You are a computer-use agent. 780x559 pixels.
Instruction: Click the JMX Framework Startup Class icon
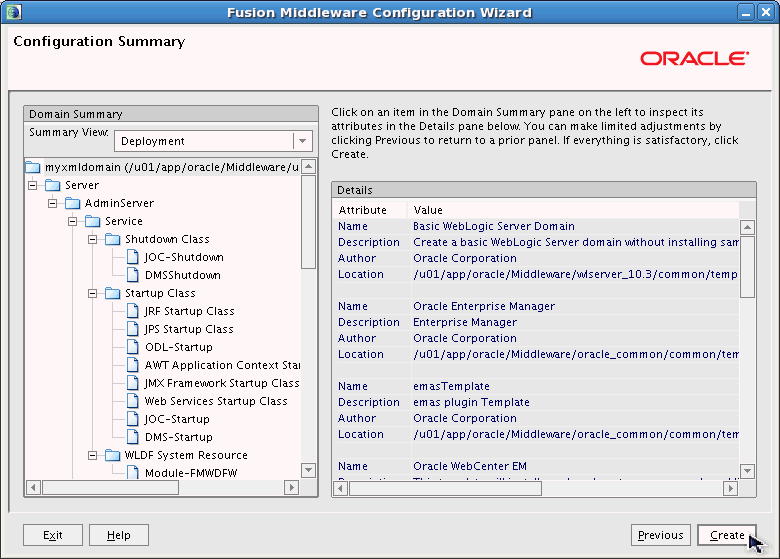pos(133,383)
